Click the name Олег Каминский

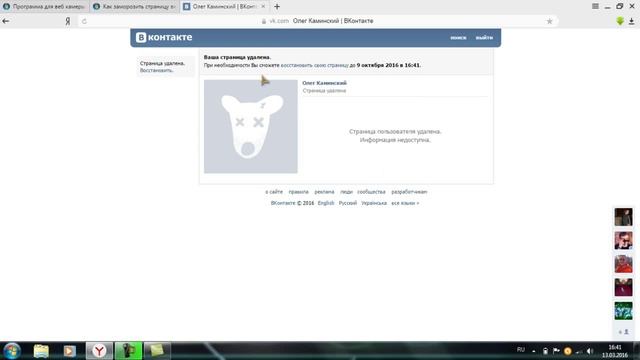tap(324, 83)
